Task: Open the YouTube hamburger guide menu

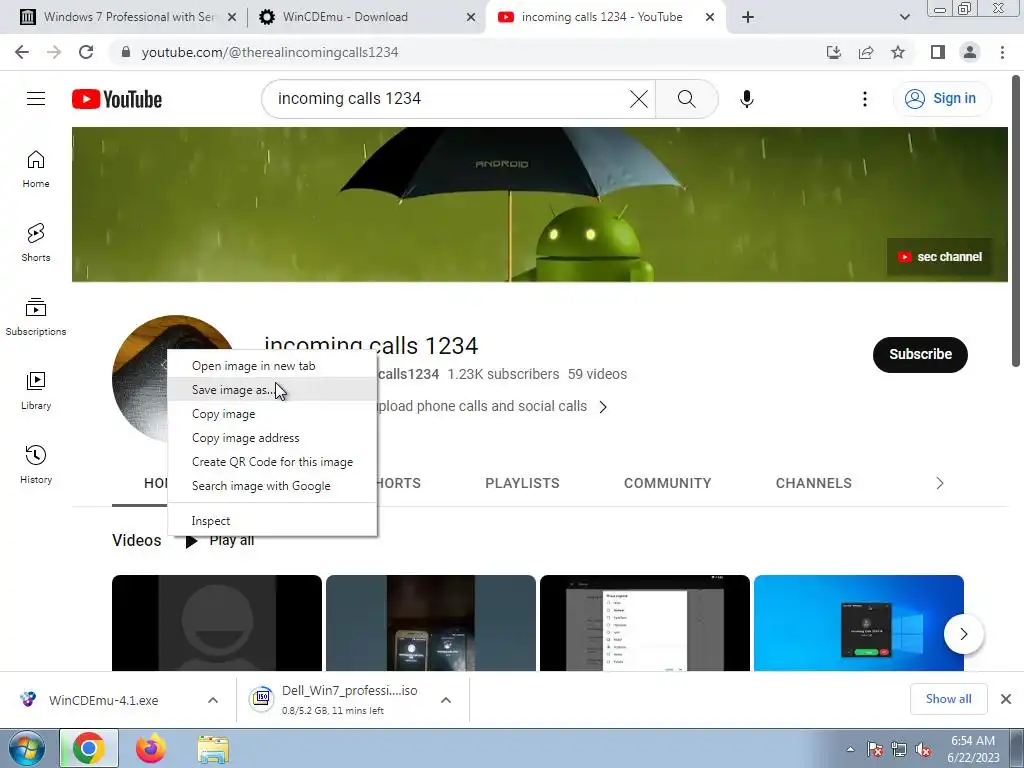Action: 36,99
